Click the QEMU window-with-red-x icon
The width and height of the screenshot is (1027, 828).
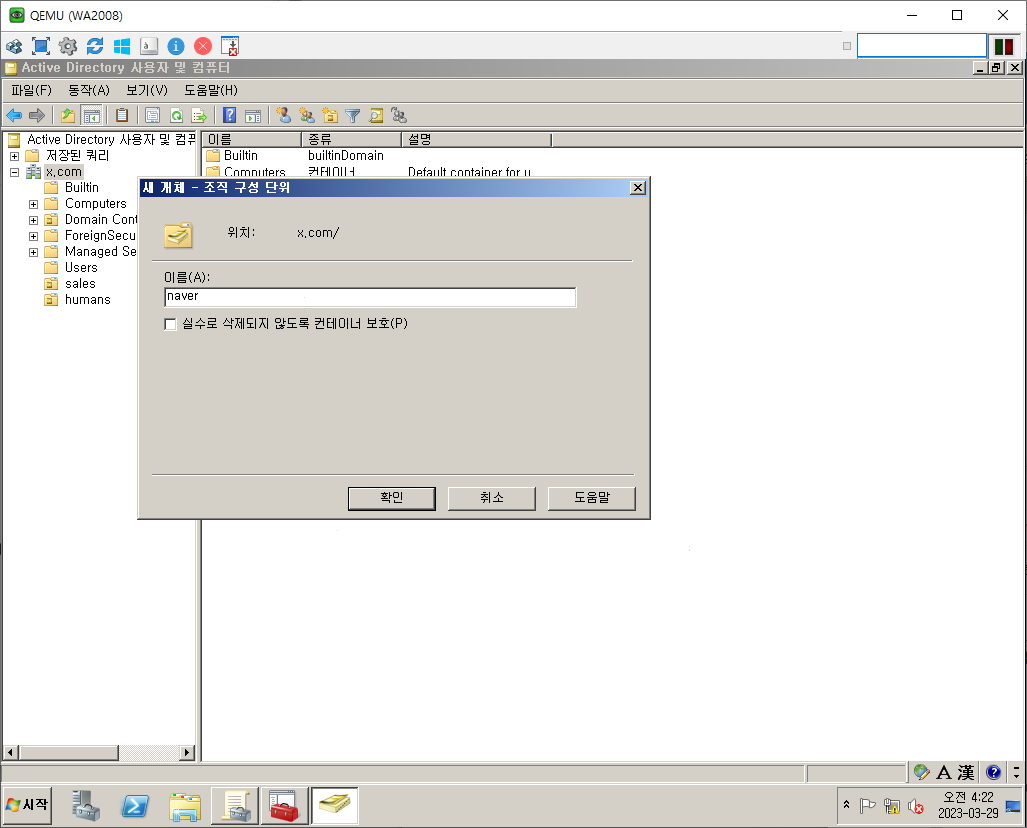pyautogui.click(x=230, y=46)
